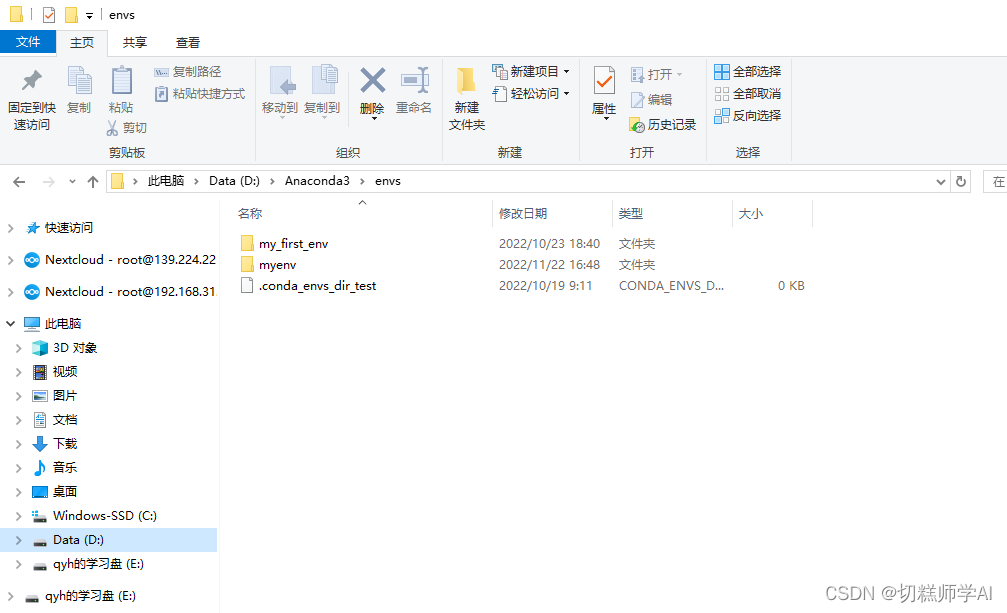Click Anaconda3 in the address breadcrumb
Image resolution: width=1007 pixels, height=613 pixels.
coord(317,181)
